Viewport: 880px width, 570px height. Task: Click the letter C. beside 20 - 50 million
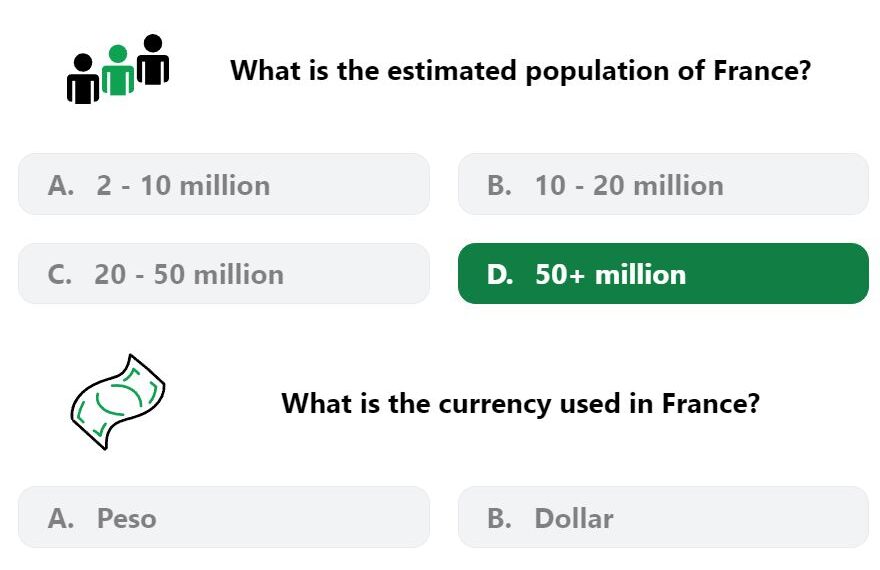click(60, 274)
